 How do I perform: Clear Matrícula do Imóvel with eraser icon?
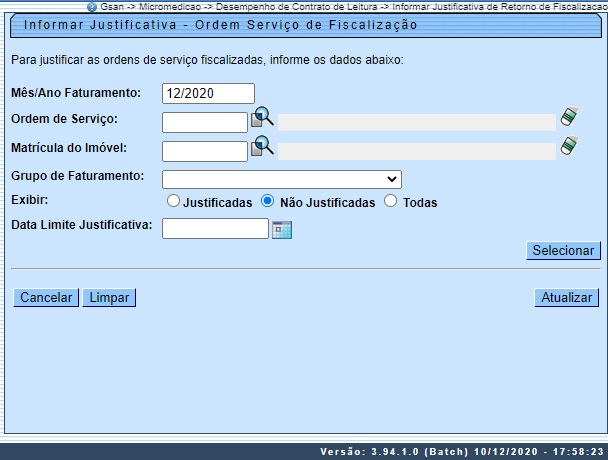pyautogui.click(x=569, y=145)
